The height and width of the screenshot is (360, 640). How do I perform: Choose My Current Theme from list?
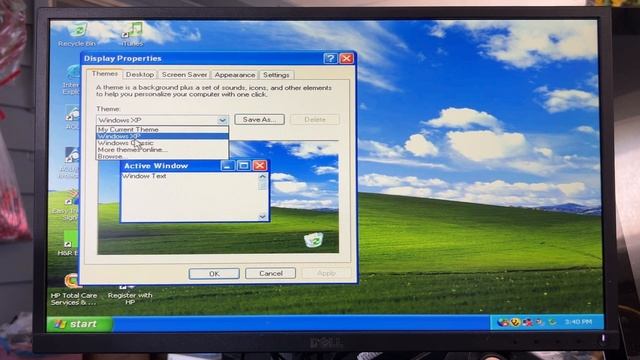point(162,129)
